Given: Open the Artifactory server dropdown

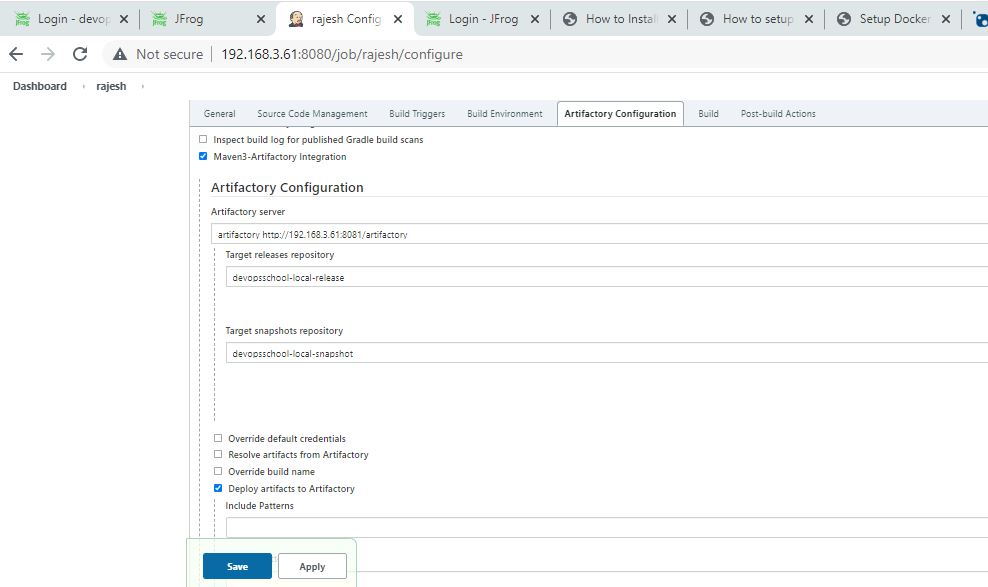Looking at the screenshot, I should point(600,234).
